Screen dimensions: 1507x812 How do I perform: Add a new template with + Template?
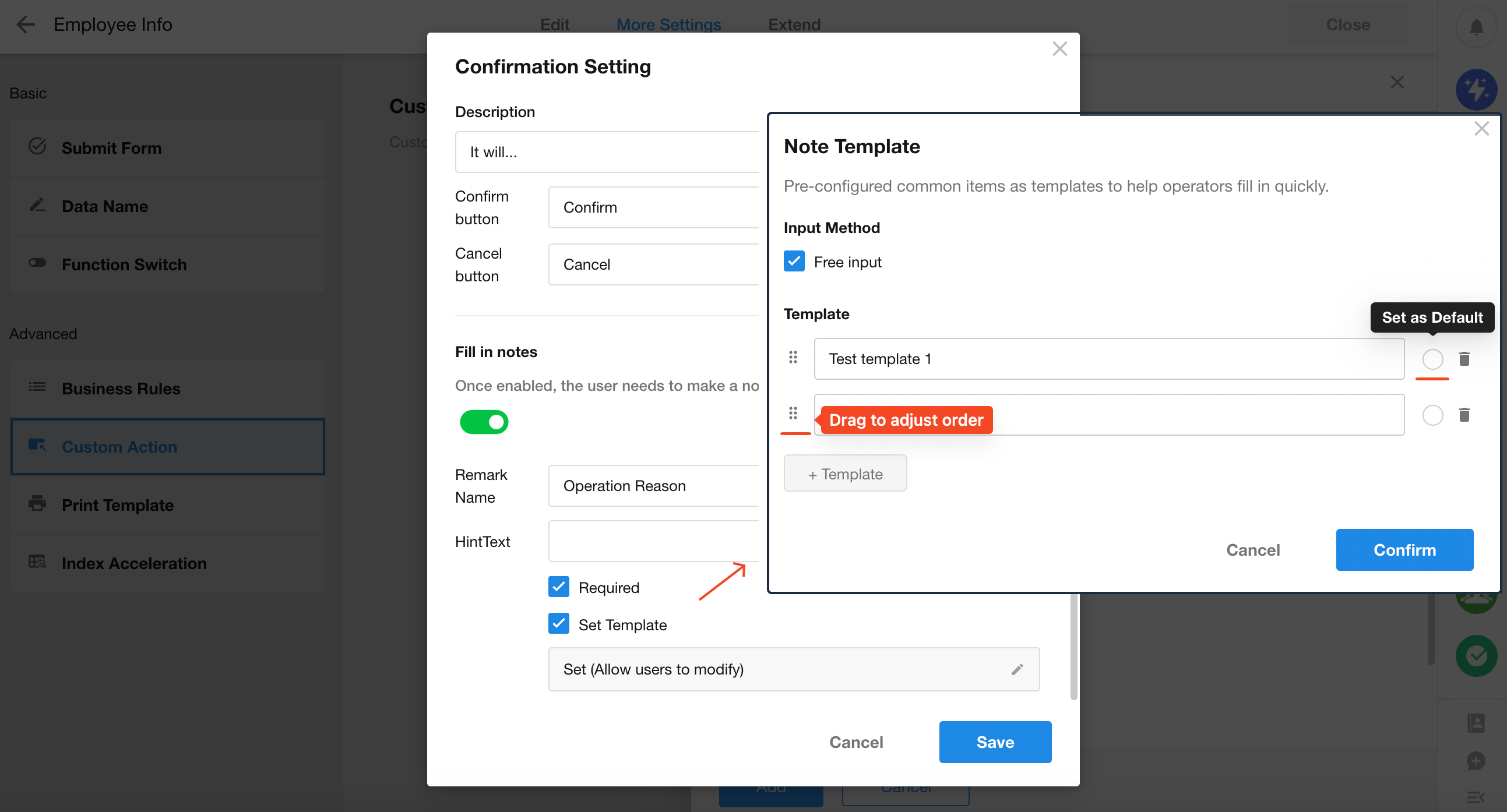tap(845, 474)
